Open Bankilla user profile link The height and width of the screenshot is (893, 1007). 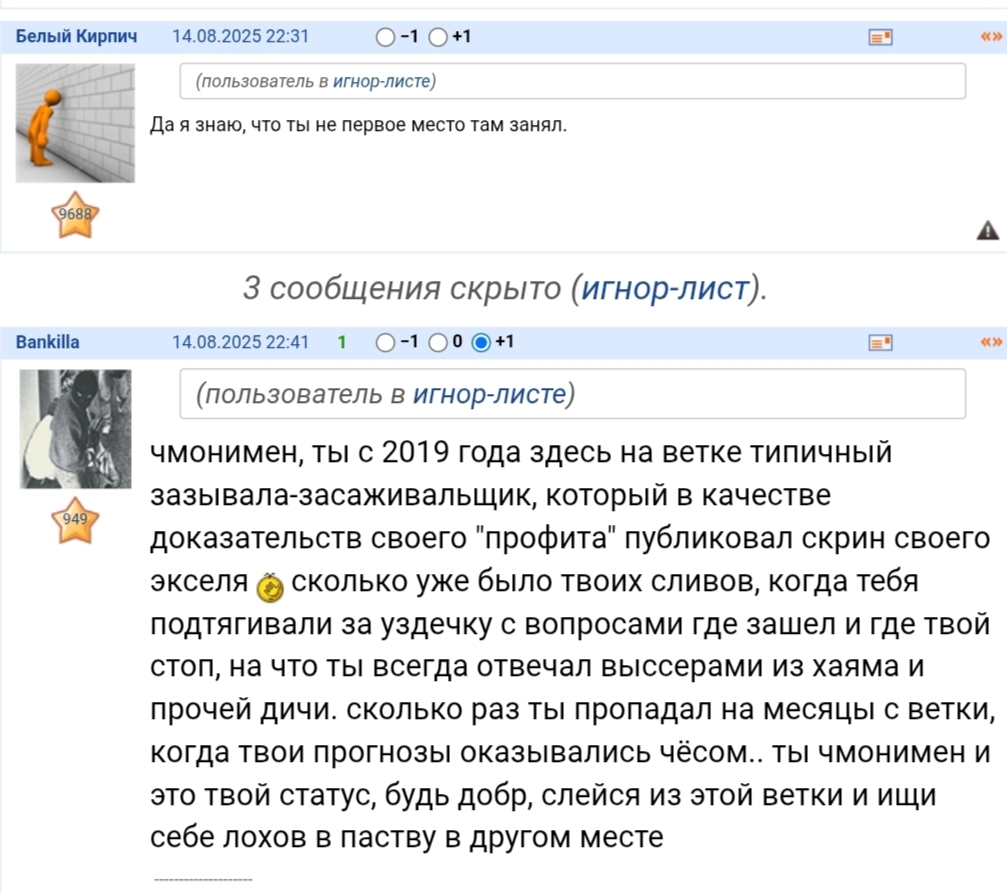(48, 342)
